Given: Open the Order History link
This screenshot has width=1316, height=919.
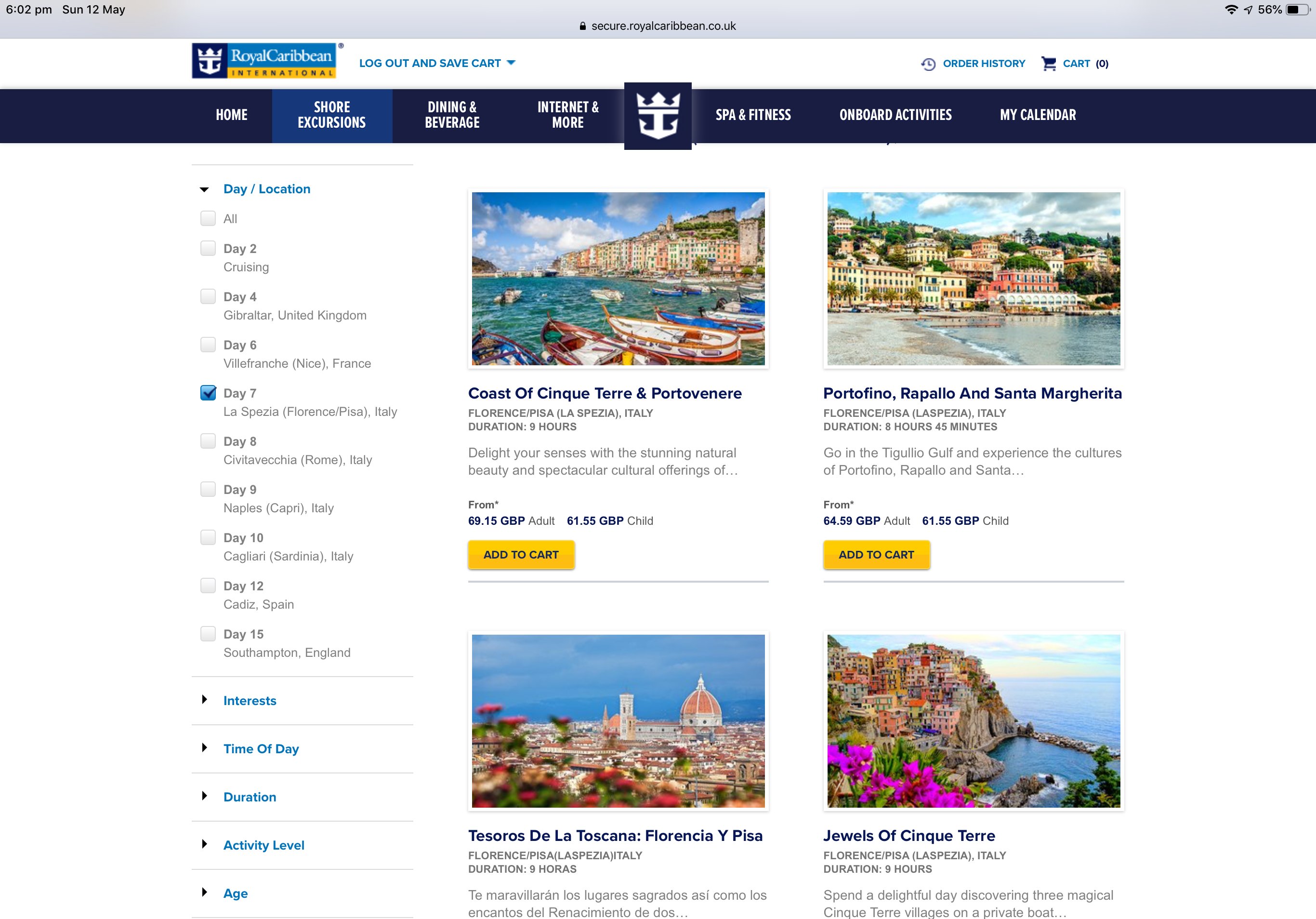Looking at the screenshot, I should (x=984, y=64).
